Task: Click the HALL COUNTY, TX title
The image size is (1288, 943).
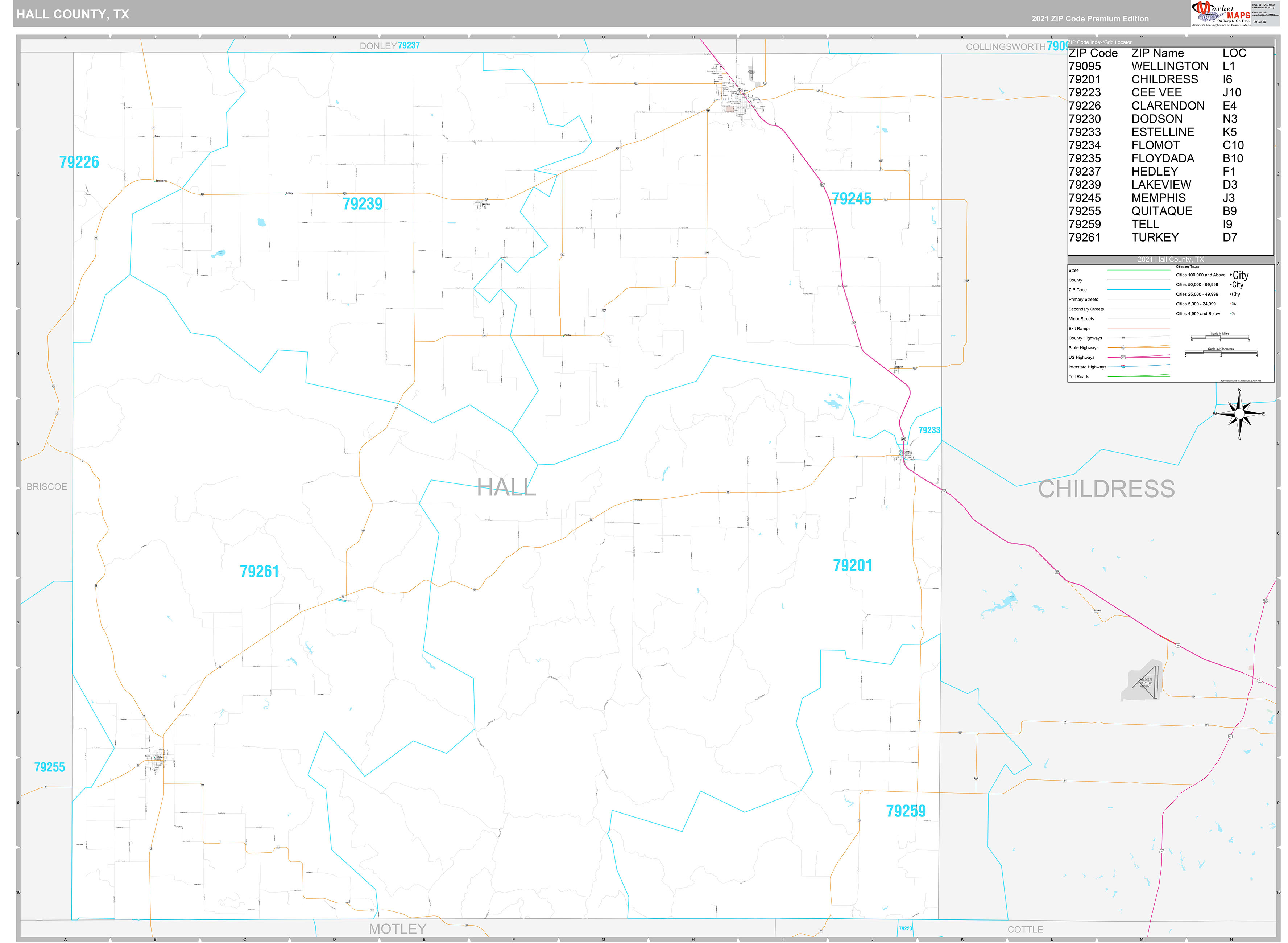Action: click(73, 14)
